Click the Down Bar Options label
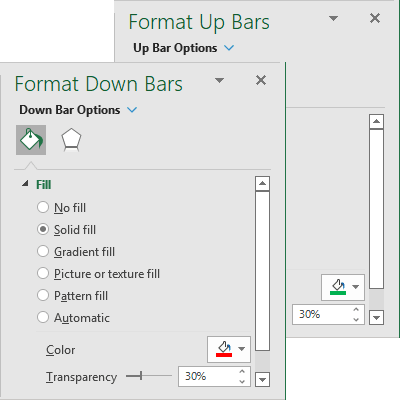Screen dimensions: 400x400 [70, 110]
